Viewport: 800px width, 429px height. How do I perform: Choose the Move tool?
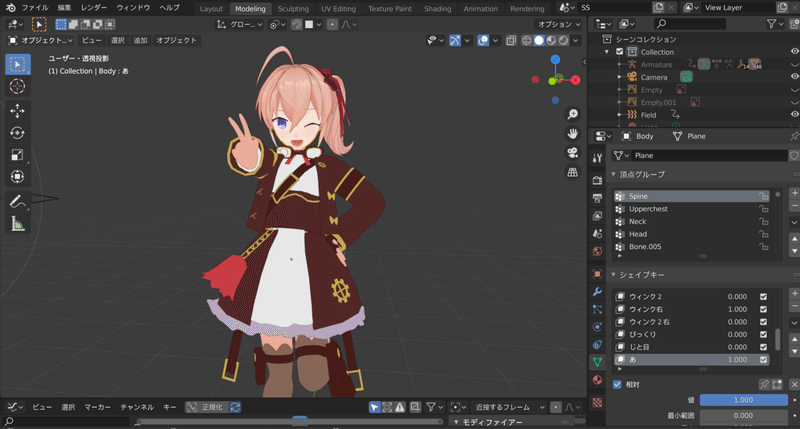[17, 111]
